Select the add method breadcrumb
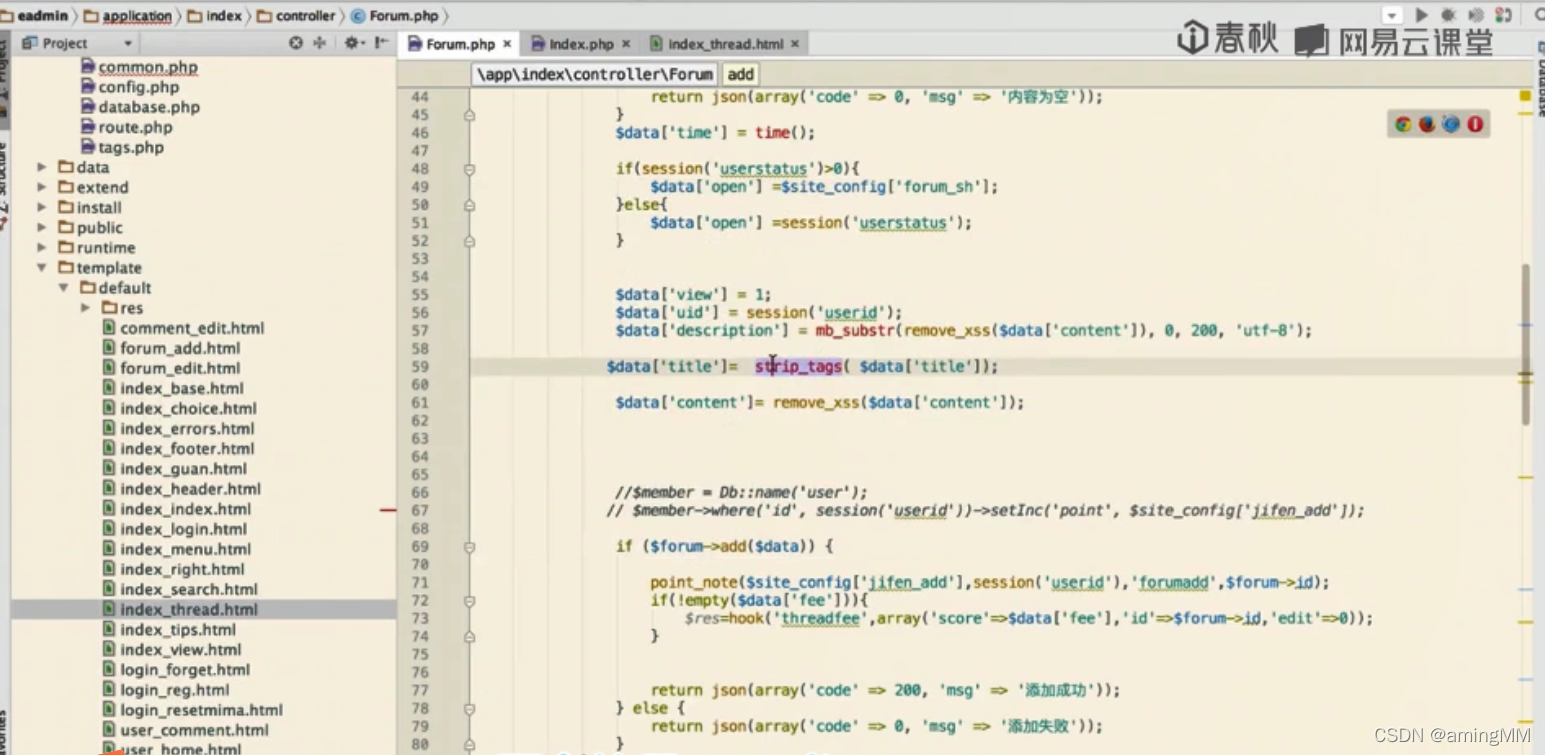This screenshot has width=1545, height=755. point(740,74)
